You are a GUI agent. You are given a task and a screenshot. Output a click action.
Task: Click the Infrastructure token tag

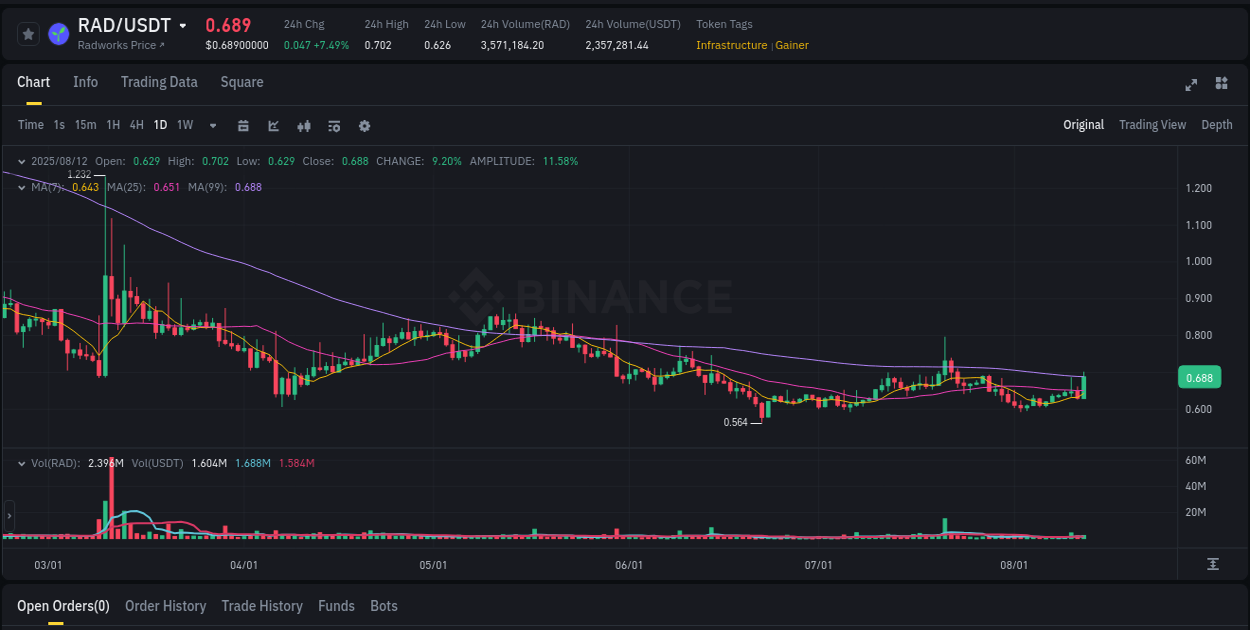point(734,45)
